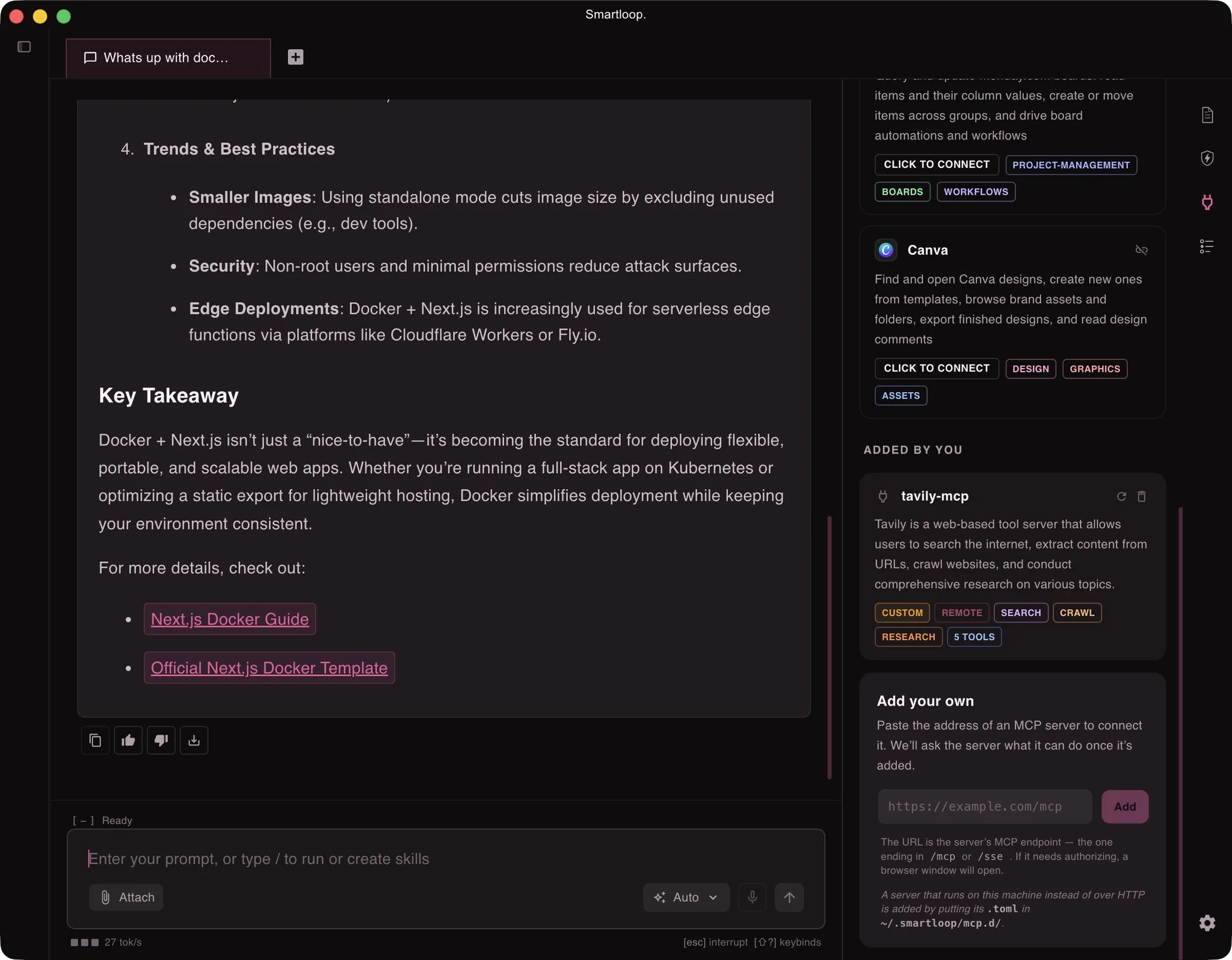The width and height of the screenshot is (1232, 960).
Task: Click the tavily-mcp plug icon
Action: coord(882,496)
